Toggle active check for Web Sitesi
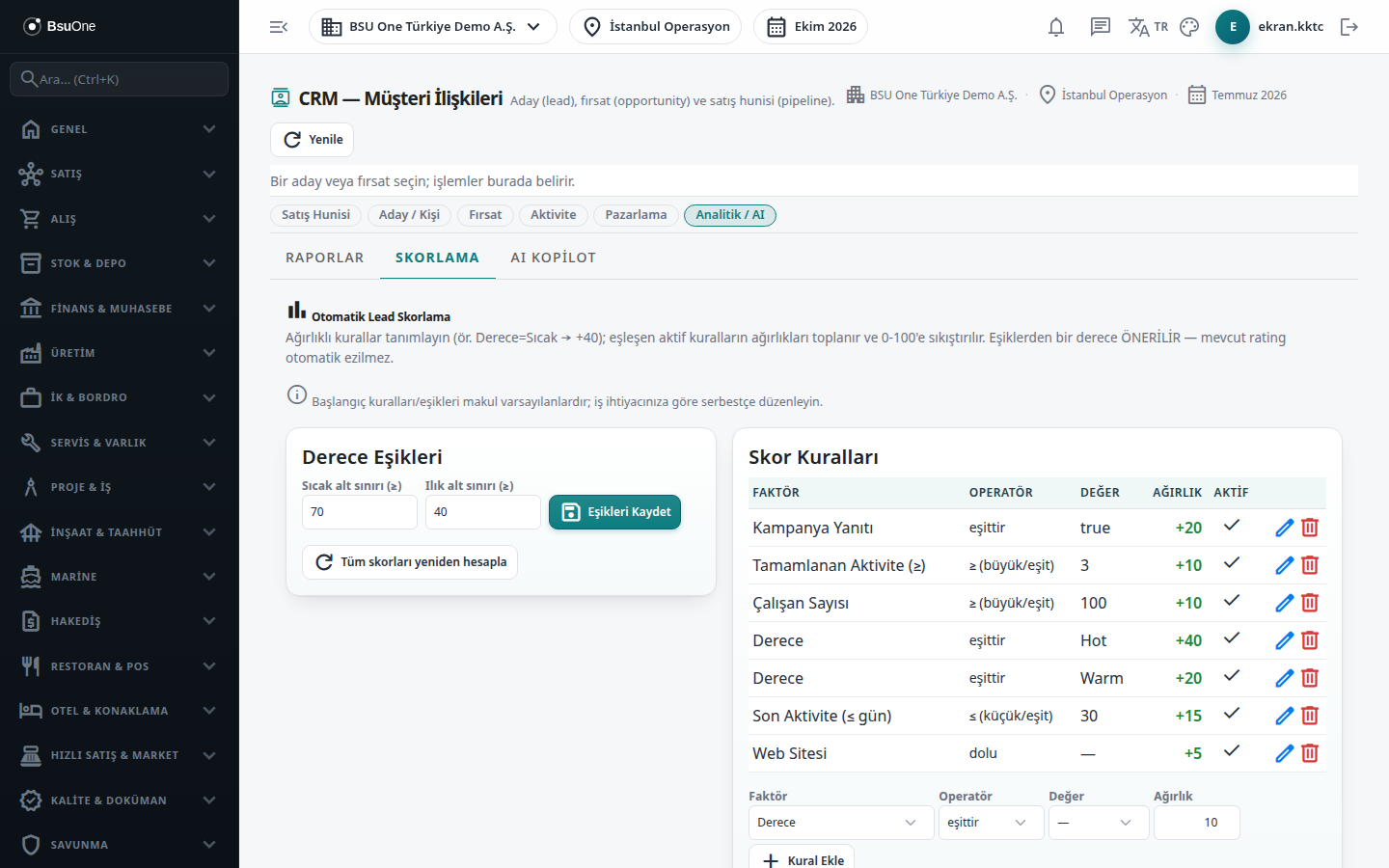Viewport: 1389px width, 868px height. click(x=1232, y=751)
